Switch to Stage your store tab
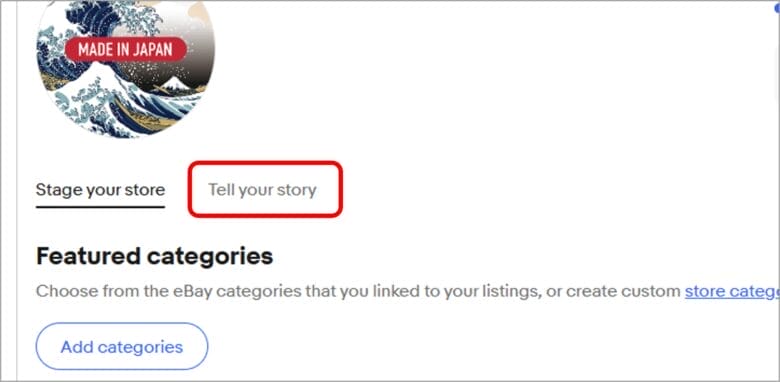 100,190
